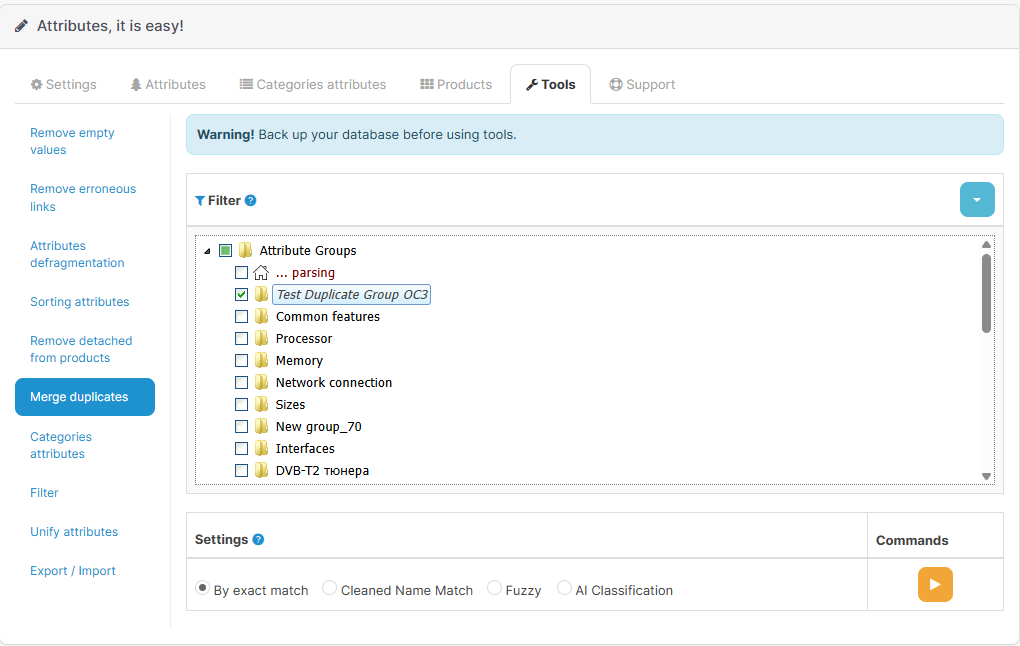The image size is (1020, 646).
Task: Click the home icon beside parsing group
Action: point(259,272)
